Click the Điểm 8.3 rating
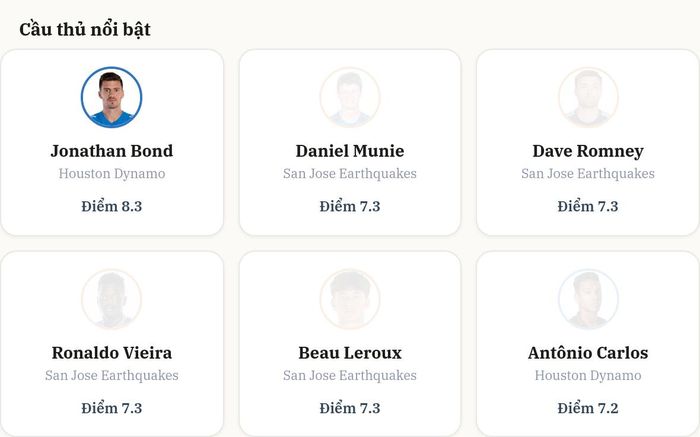Image resolution: width=700 pixels, height=437 pixels. 112,206
